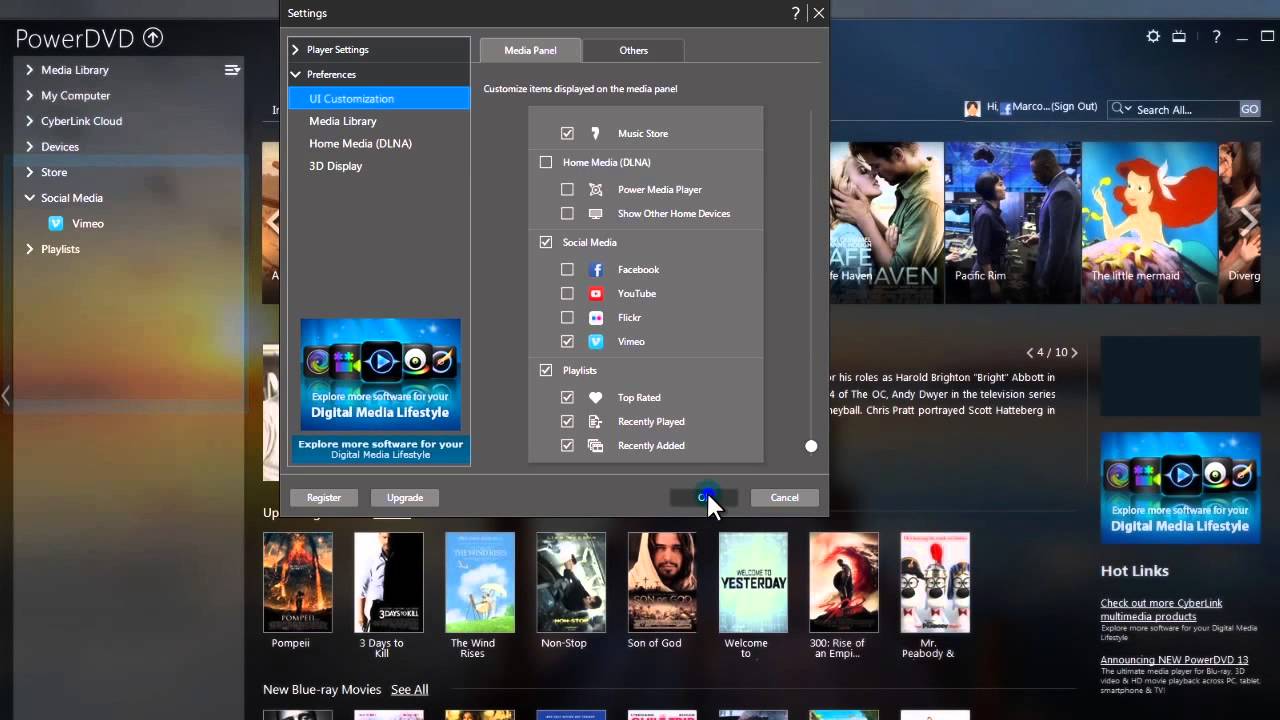1280x720 pixels.
Task: Expand My Computer in sidebar
Action: tap(30, 95)
